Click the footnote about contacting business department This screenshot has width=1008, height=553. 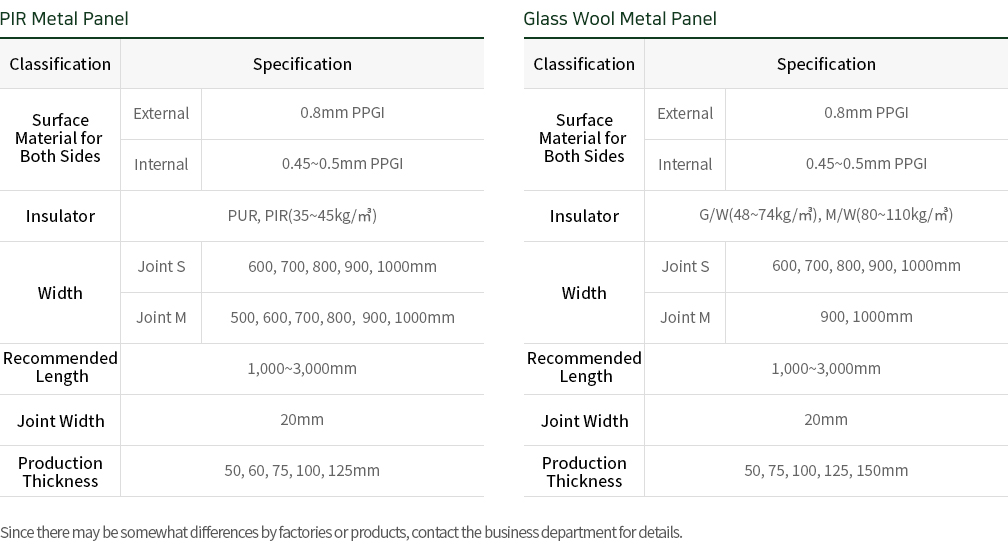pyautogui.click(x=341, y=532)
